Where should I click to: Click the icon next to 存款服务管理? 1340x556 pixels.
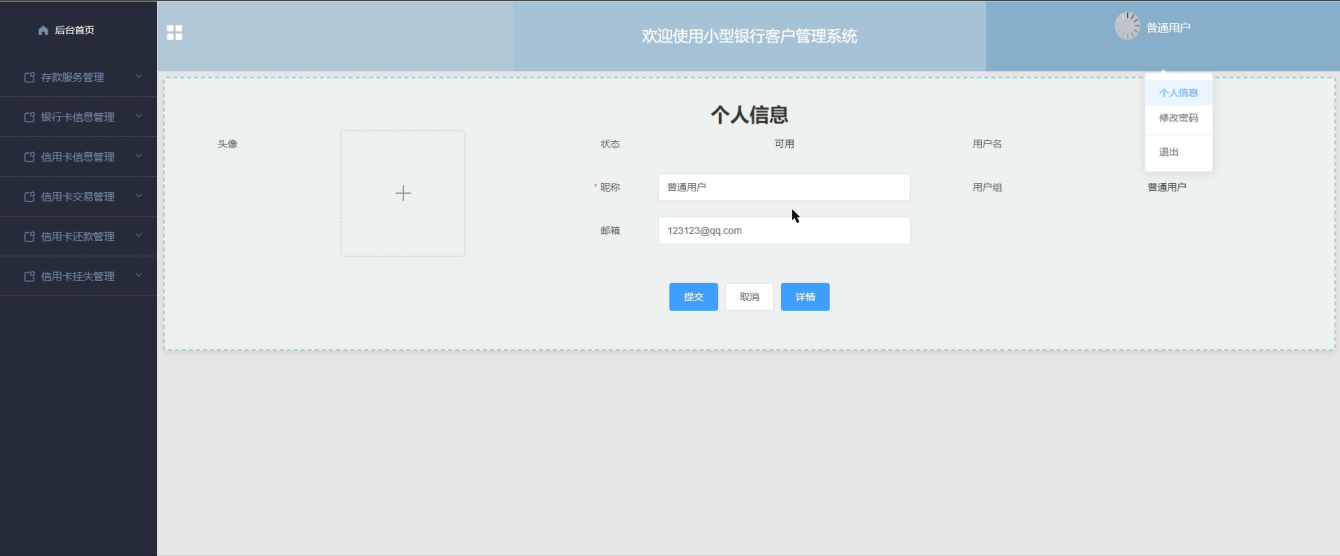click(29, 77)
